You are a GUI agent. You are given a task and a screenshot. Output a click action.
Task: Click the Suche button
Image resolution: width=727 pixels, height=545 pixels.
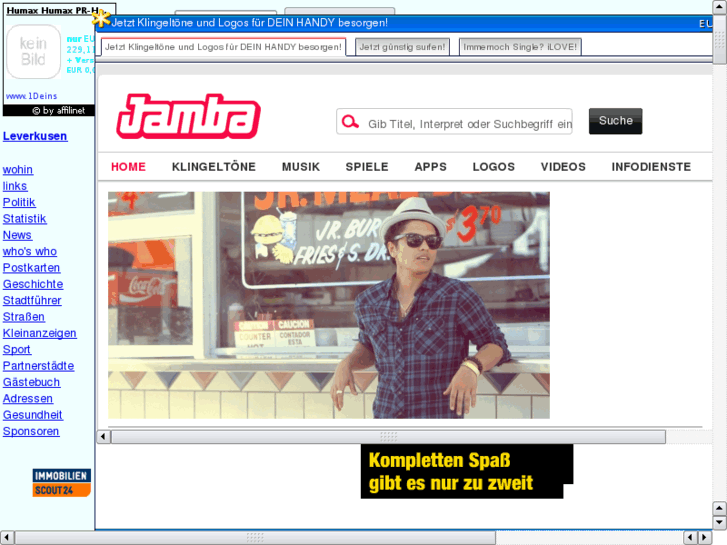click(616, 121)
